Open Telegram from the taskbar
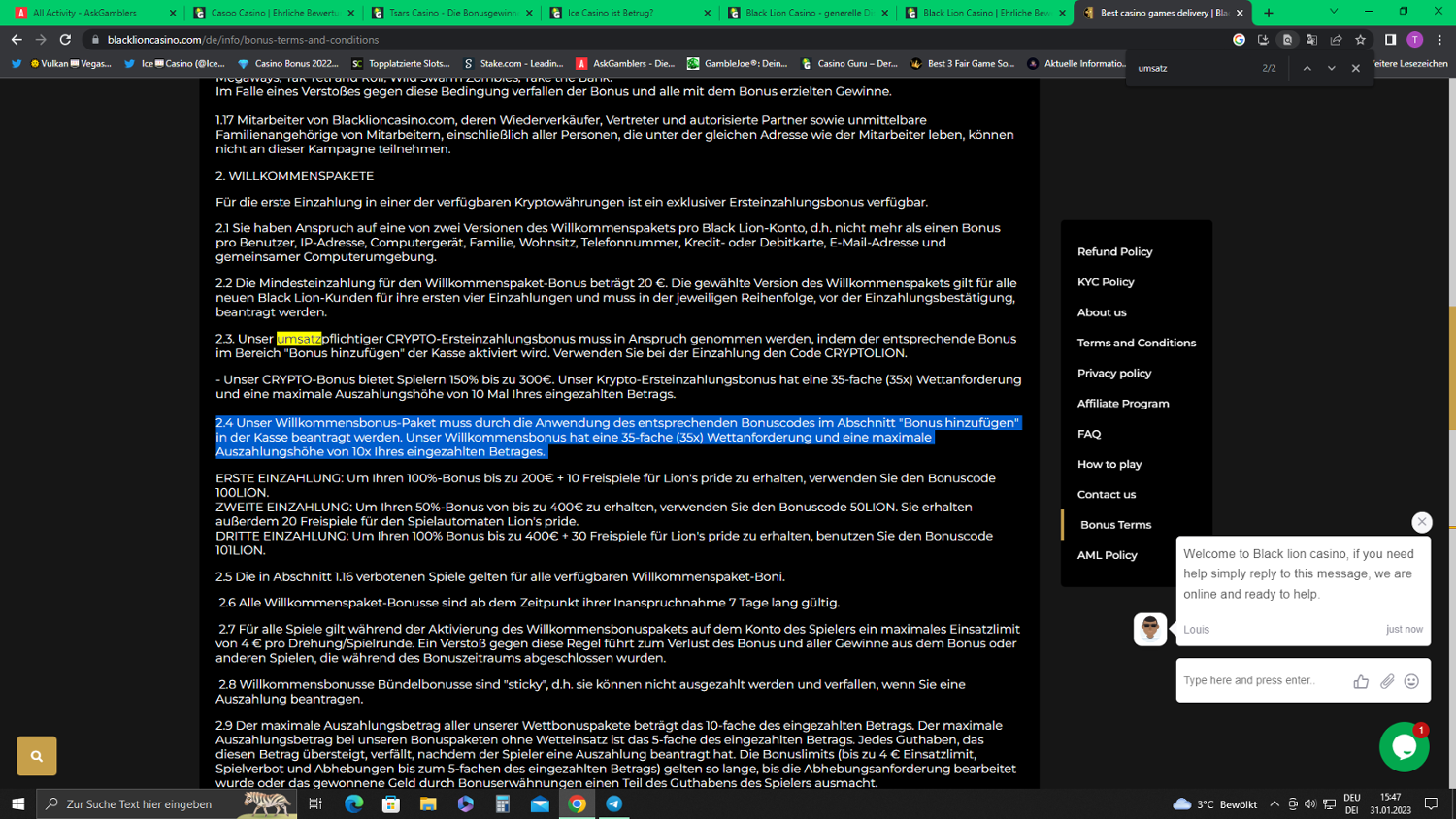 (613, 803)
